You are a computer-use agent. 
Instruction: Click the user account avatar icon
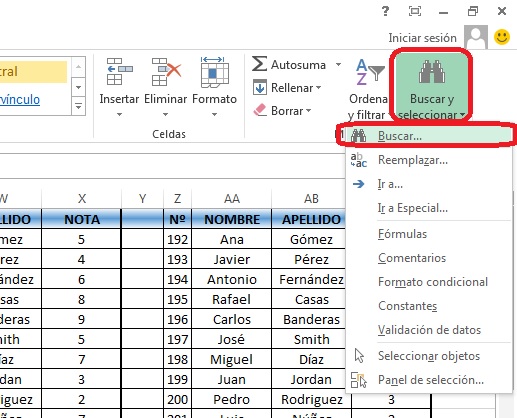click(x=476, y=37)
